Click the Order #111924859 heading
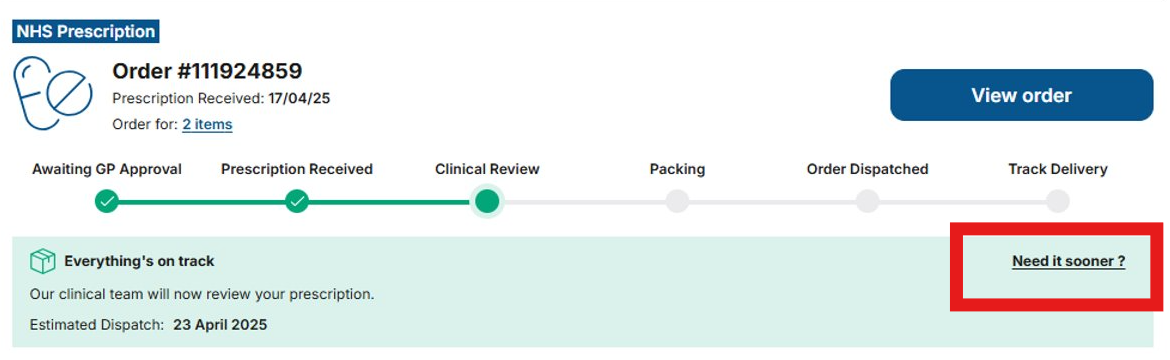 (207, 71)
